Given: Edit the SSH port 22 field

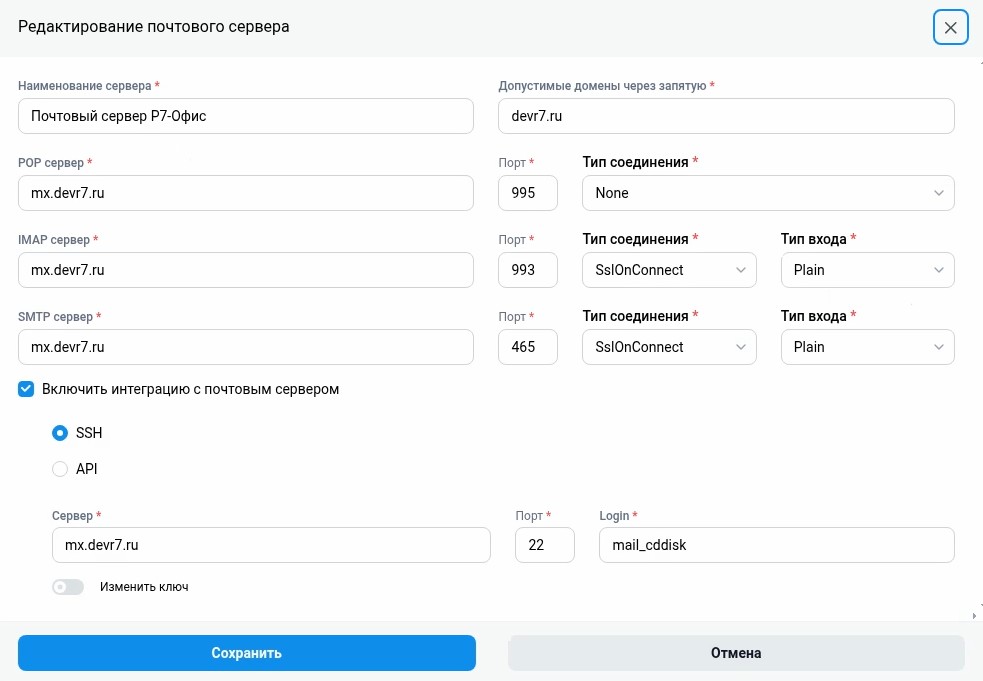Looking at the screenshot, I should pos(545,545).
